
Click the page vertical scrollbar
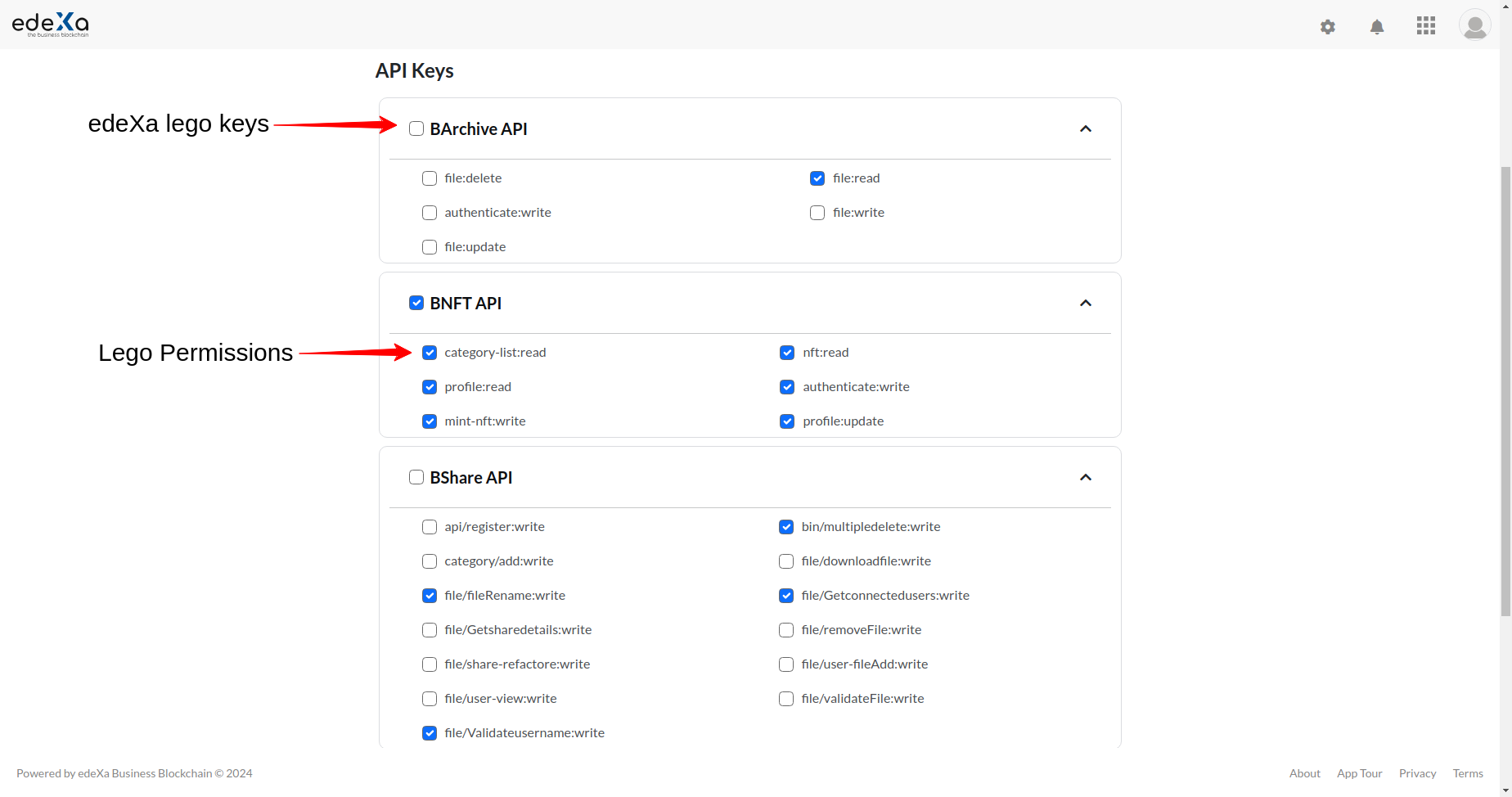point(1505,391)
